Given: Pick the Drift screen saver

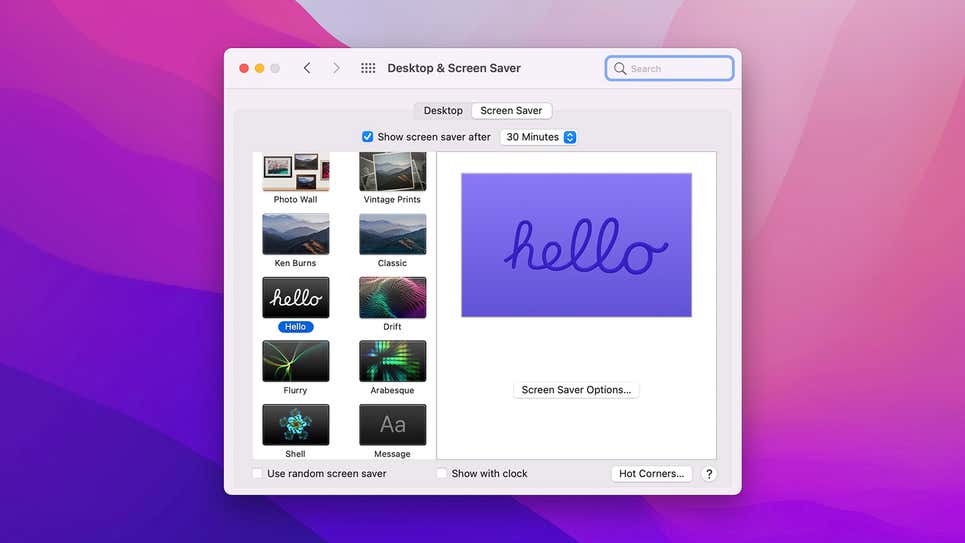Looking at the screenshot, I should [x=393, y=297].
